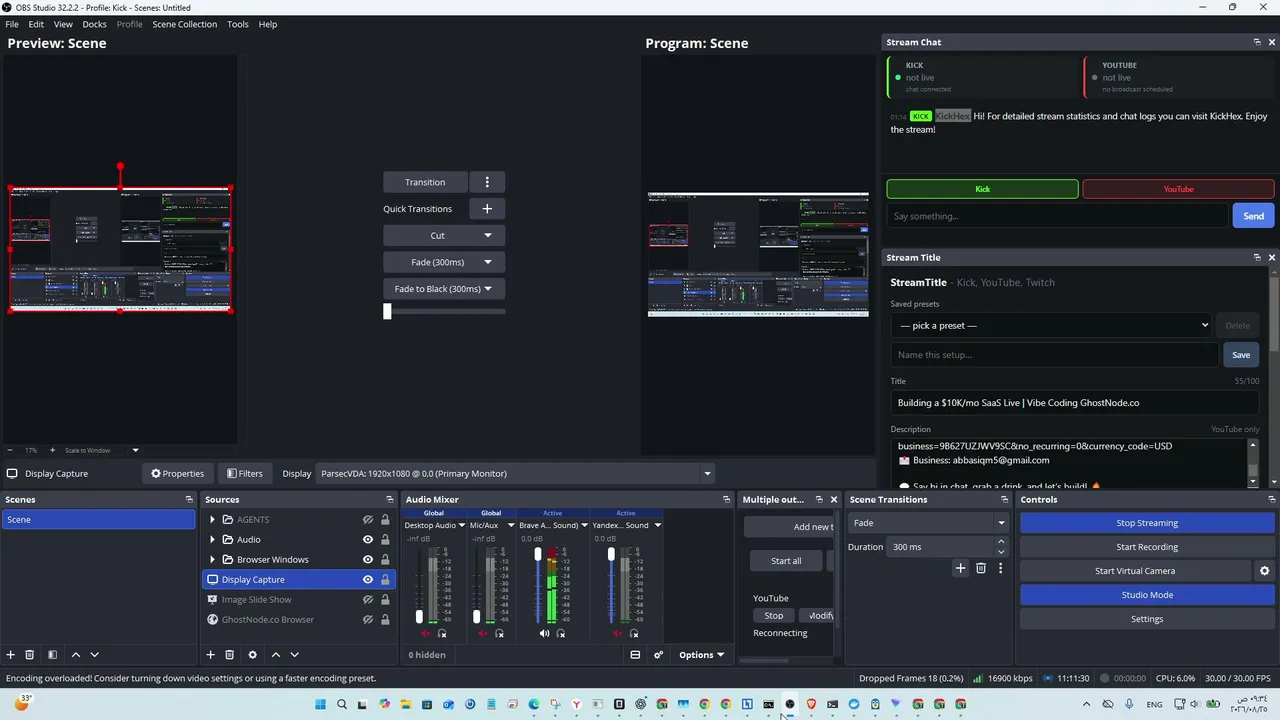
Task: Show the AGENTS group
Action: tap(368, 520)
